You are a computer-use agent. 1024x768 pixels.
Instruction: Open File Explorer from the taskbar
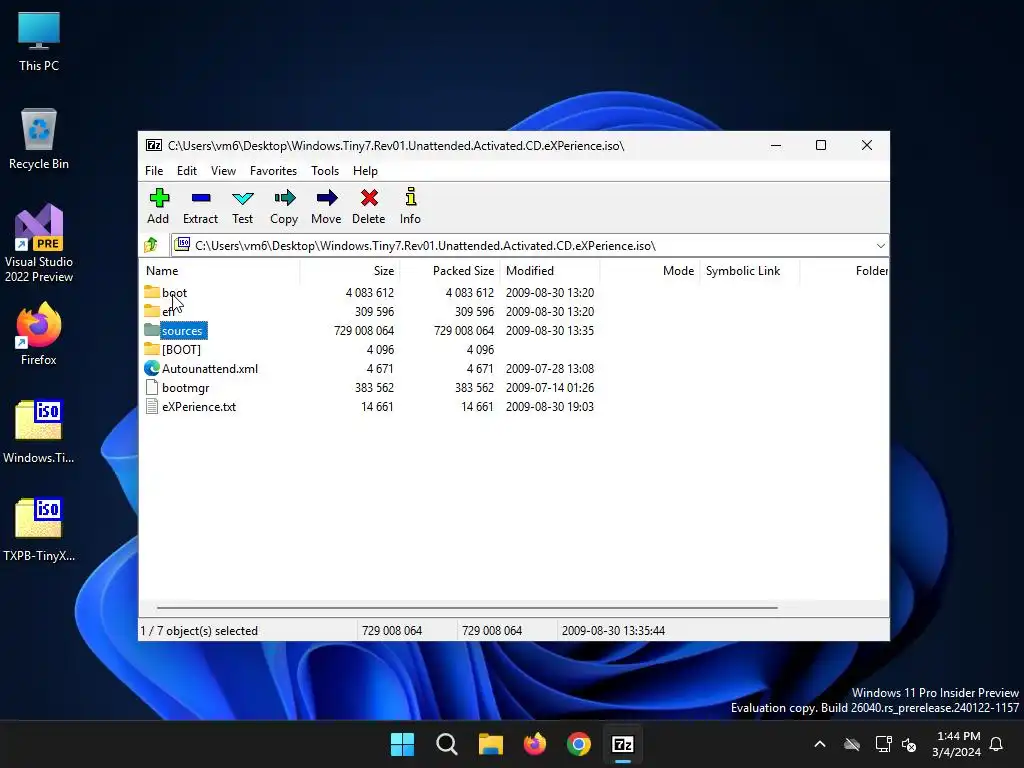click(490, 744)
